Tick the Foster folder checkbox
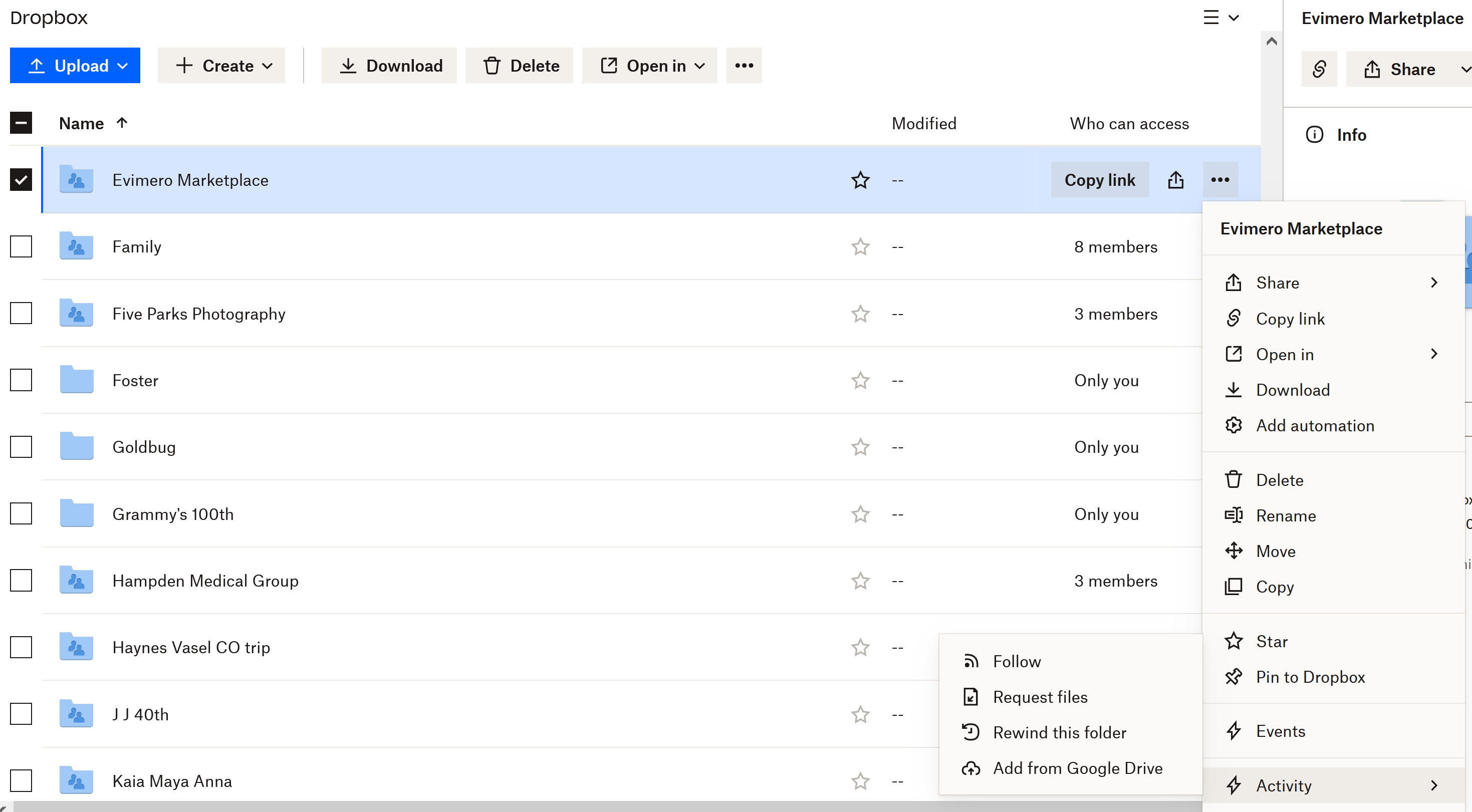The width and height of the screenshot is (1472, 812). [x=21, y=380]
